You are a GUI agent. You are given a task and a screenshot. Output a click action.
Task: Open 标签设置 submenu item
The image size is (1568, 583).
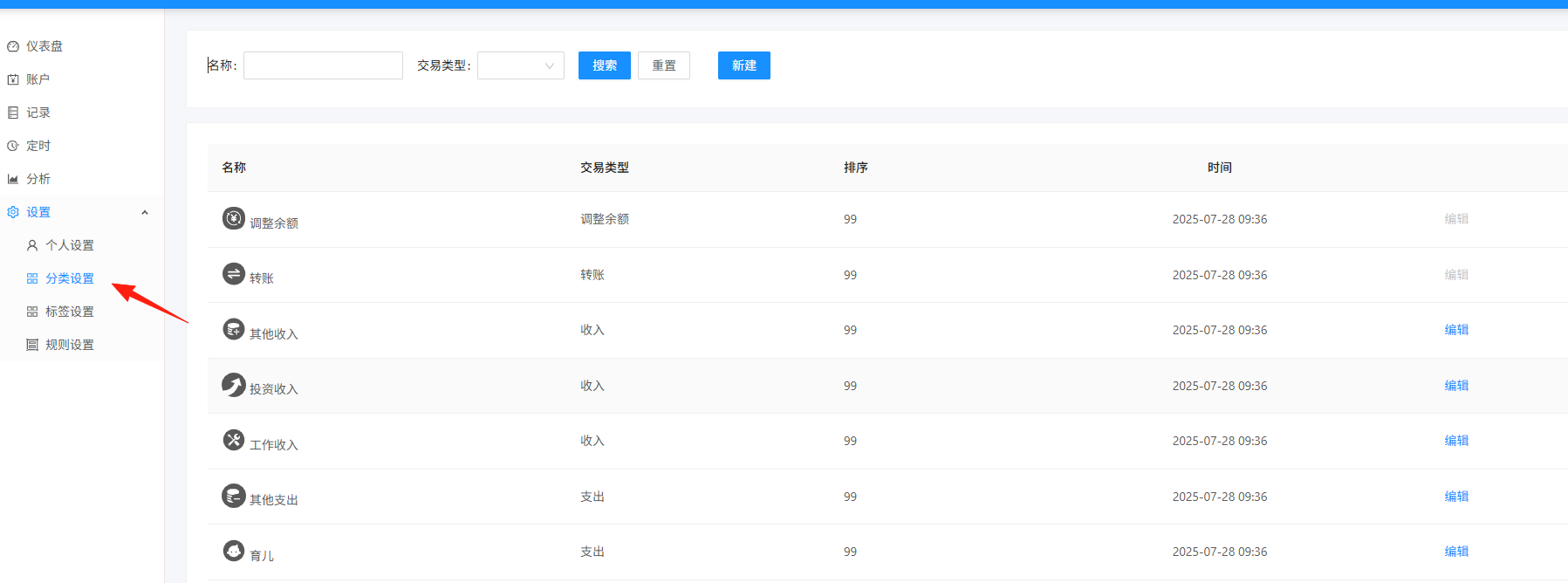(x=60, y=312)
